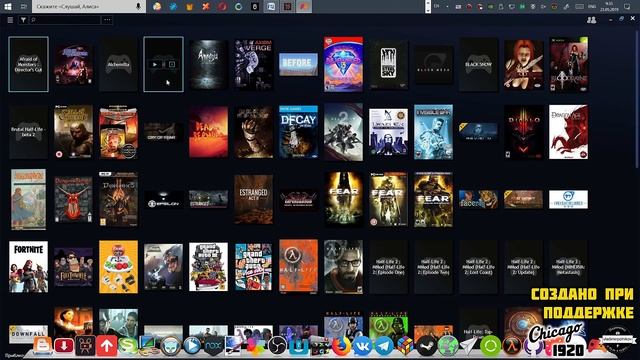Select the Black Snow tile
Viewport: 640px width, 360px height.
[x=478, y=64]
